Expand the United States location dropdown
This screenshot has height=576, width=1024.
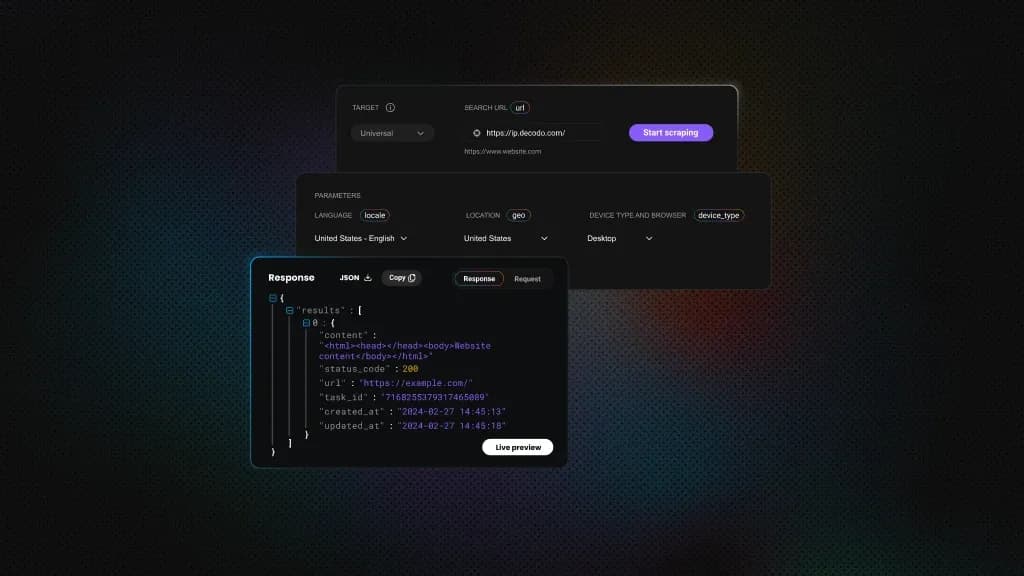pyautogui.click(x=506, y=239)
